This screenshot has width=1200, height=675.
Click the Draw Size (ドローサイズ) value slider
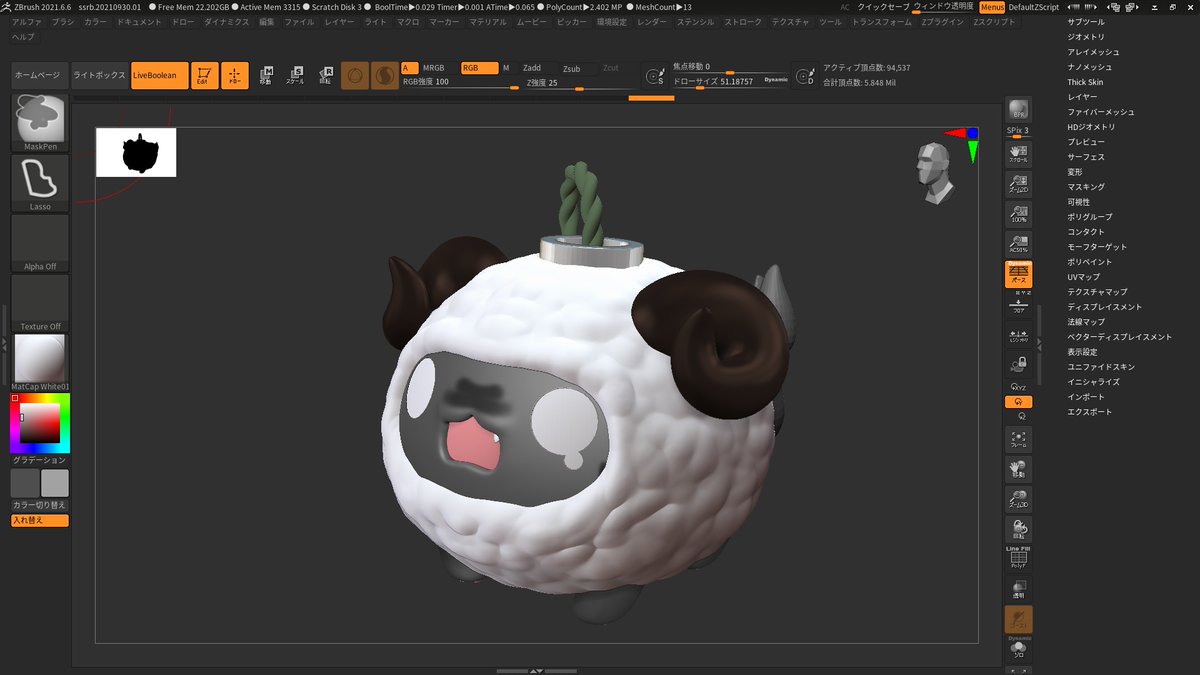coord(730,82)
